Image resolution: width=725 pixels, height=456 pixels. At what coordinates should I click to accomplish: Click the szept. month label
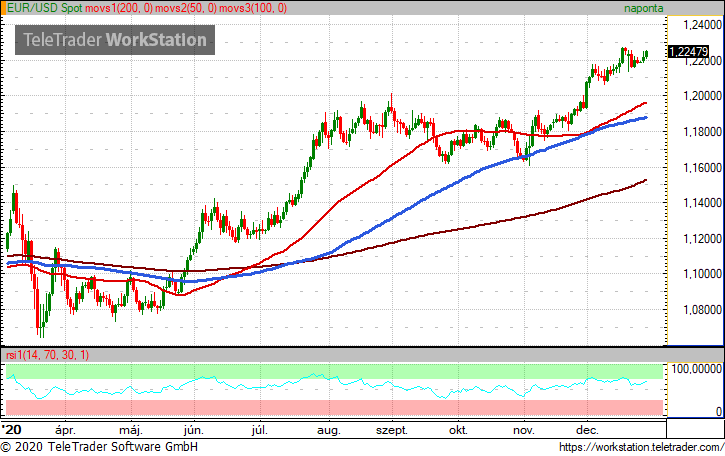point(392,431)
